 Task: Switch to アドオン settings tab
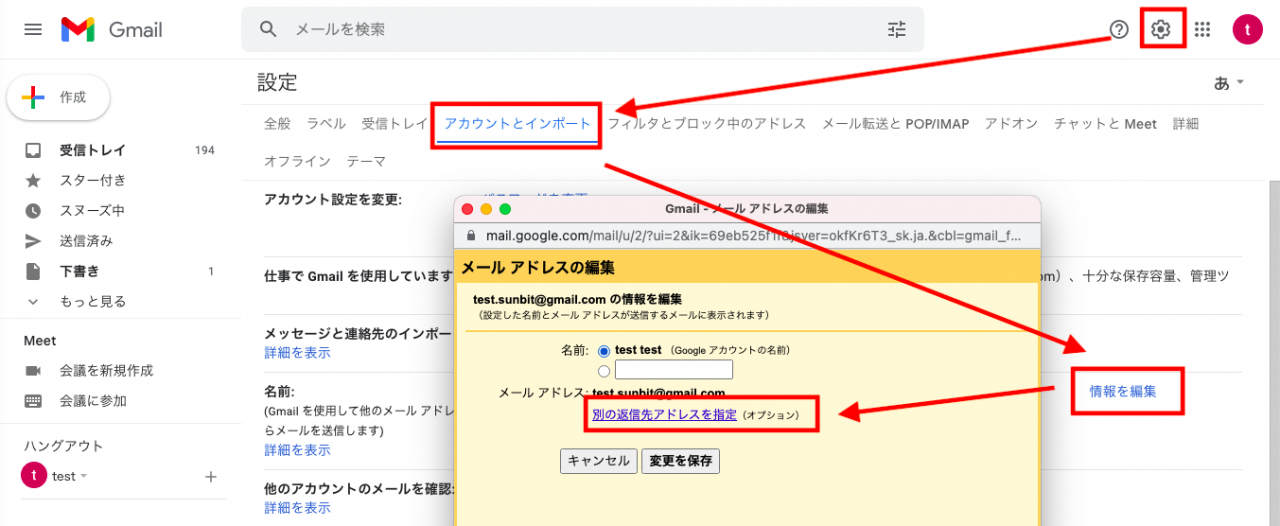click(1011, 124)
